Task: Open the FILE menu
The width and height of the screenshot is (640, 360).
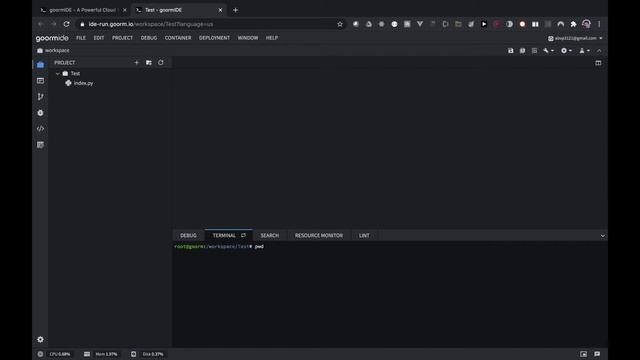Action: 81,38
